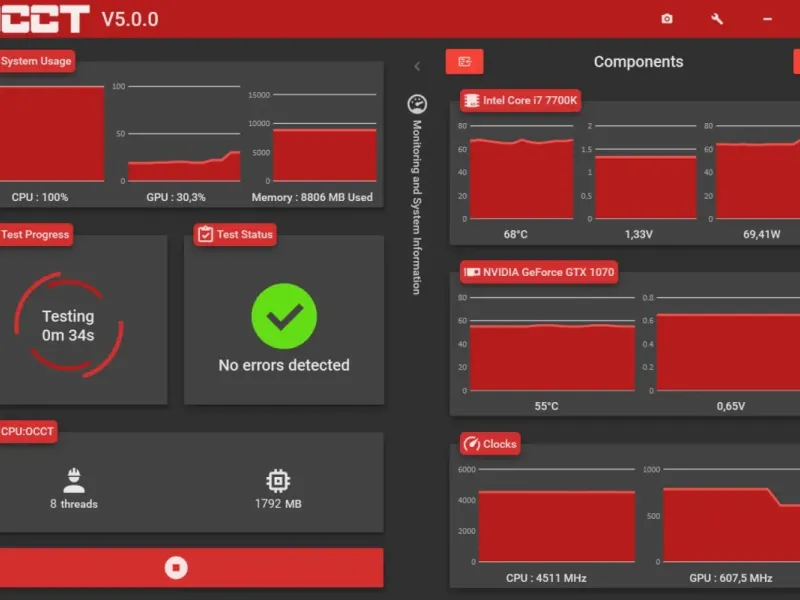Image resolution: width=800 pixels, height=600 pixels.
Task: Click the '1792 MB' value
Action: (278, 504)
